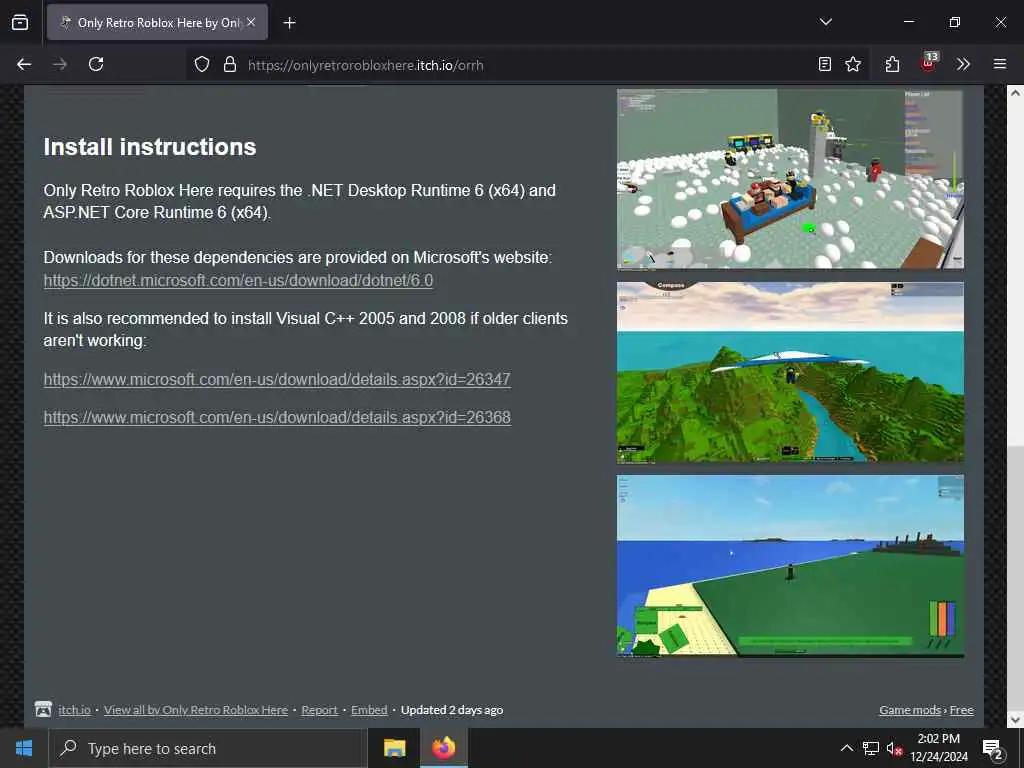Open the clock showing 2:02 PM
1024x768 pixels.
[938, 748]
